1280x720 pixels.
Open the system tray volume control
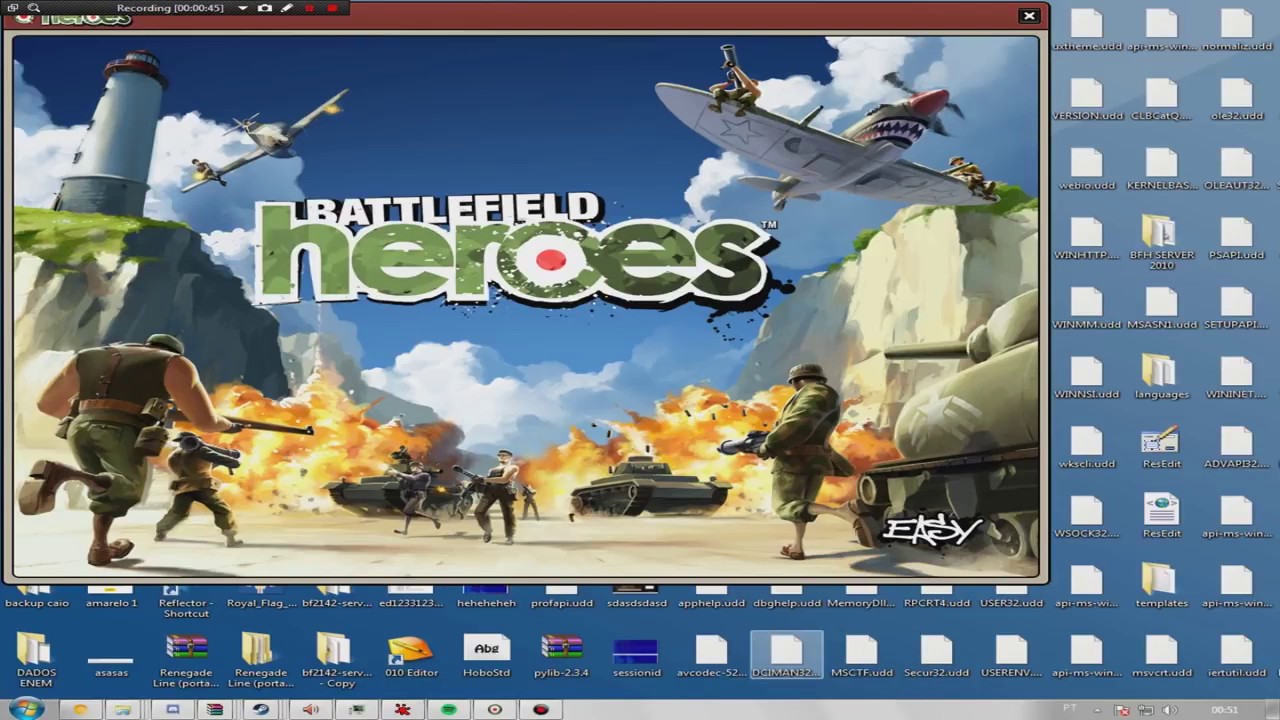[x=1168, y=710]
